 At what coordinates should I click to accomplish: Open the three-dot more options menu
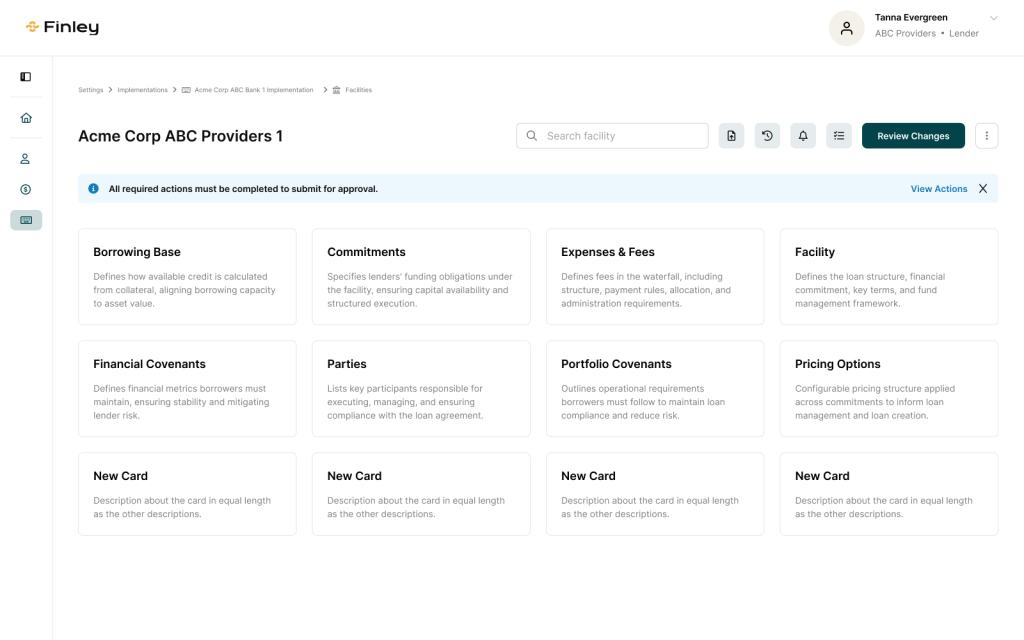pyautogui.click(x=986, y=136)
